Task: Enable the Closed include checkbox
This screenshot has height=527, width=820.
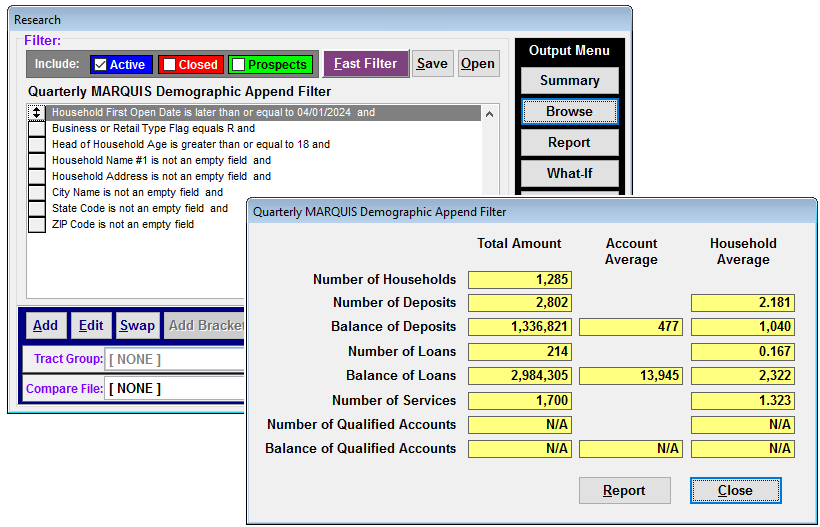Action: 169,65
